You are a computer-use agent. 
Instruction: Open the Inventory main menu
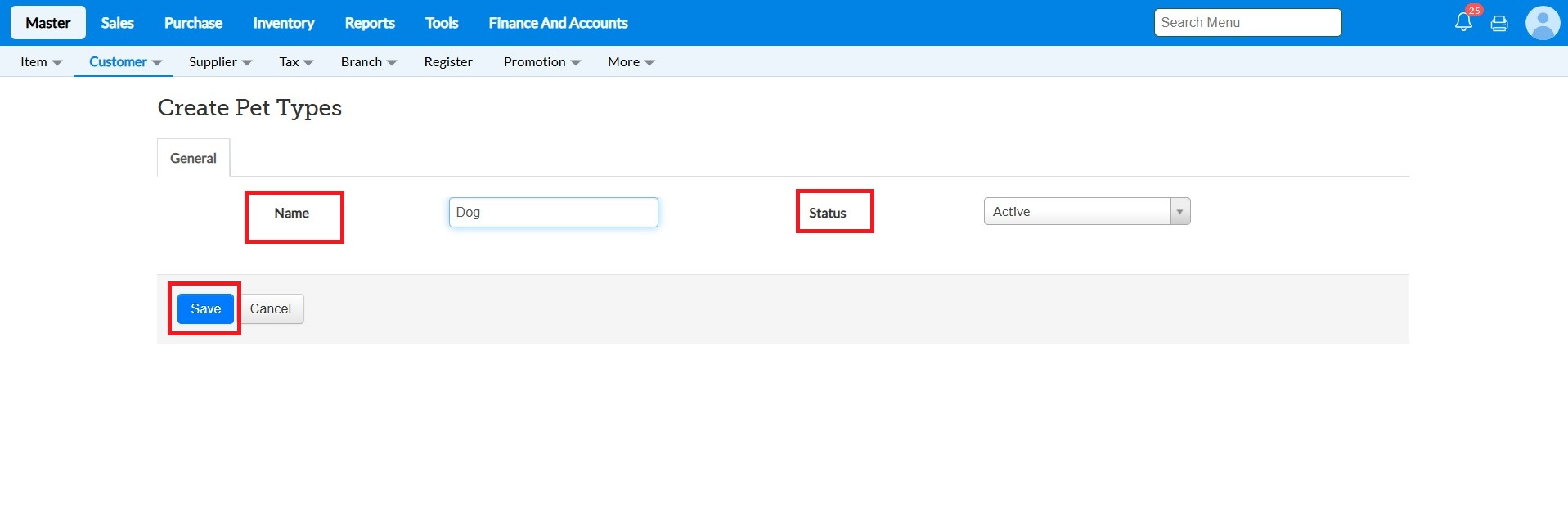pos(284,23)
